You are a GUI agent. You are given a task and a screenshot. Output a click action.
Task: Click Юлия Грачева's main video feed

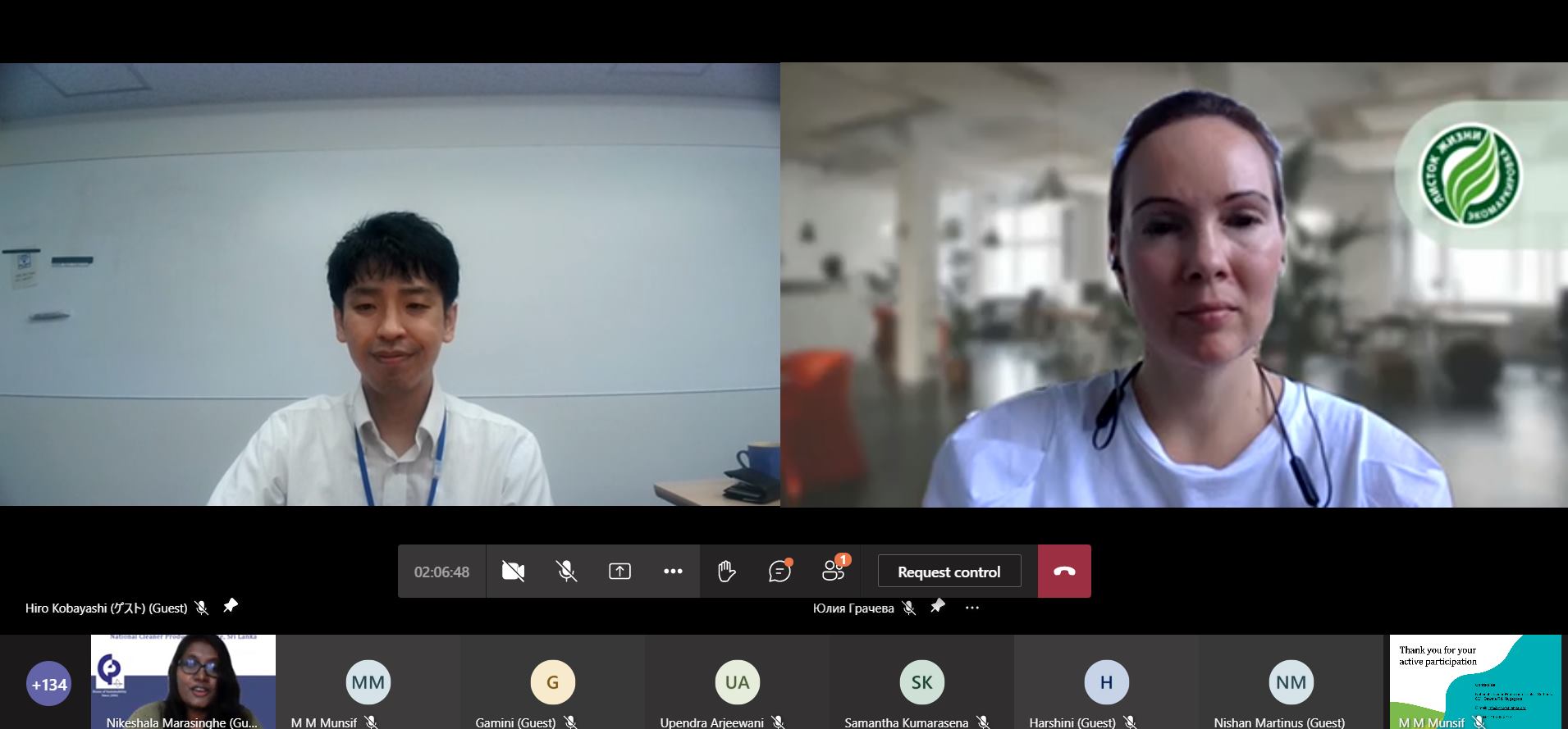coord(1174,285)
